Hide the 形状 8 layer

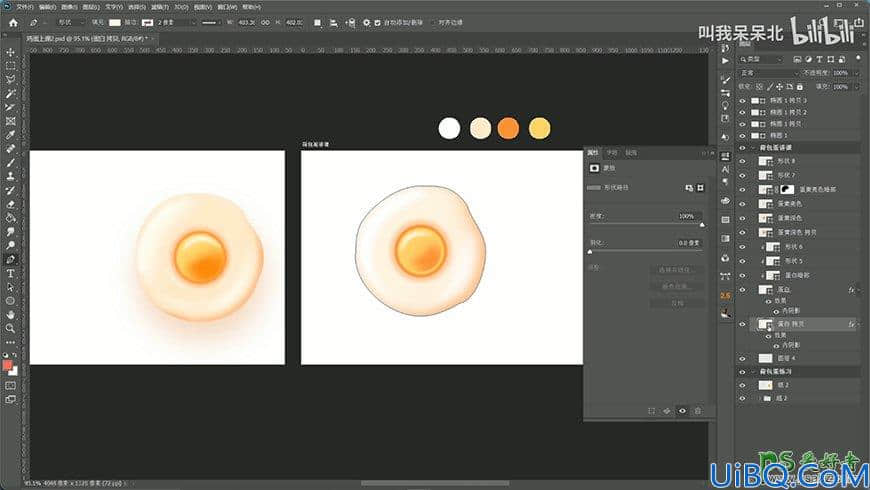click(x=742, y=161)
